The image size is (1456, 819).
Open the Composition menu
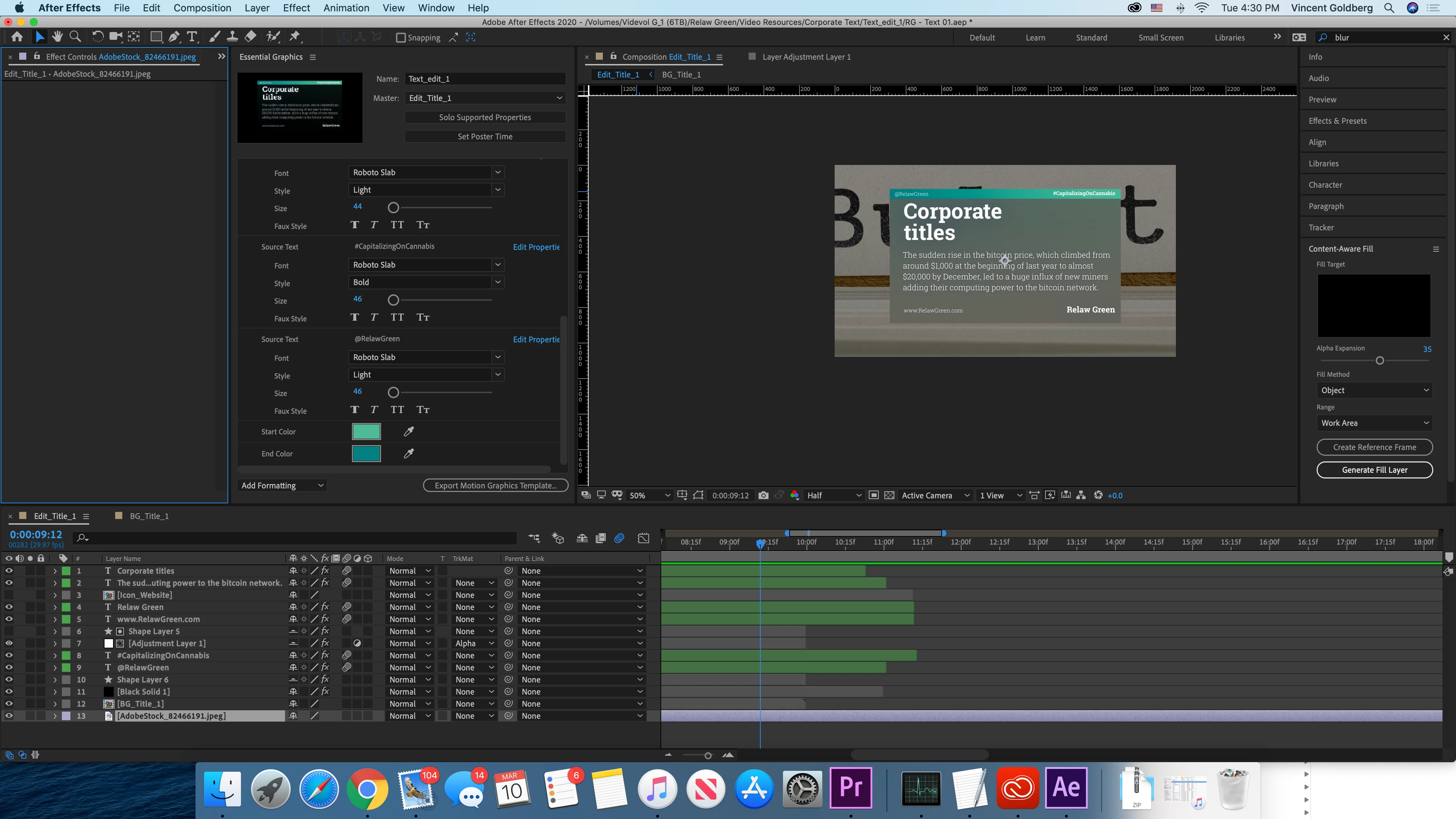tap(202, 8)
